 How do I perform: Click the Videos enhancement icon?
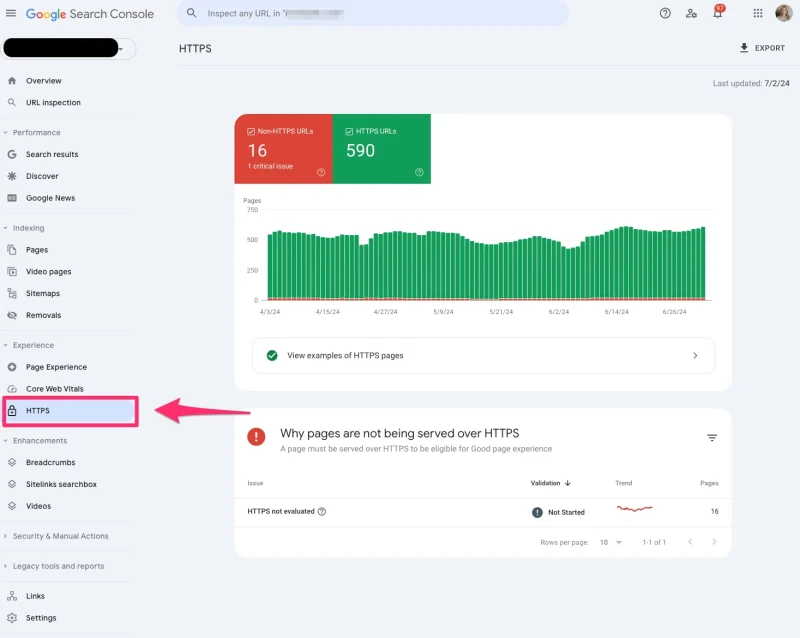pos(12,506)
